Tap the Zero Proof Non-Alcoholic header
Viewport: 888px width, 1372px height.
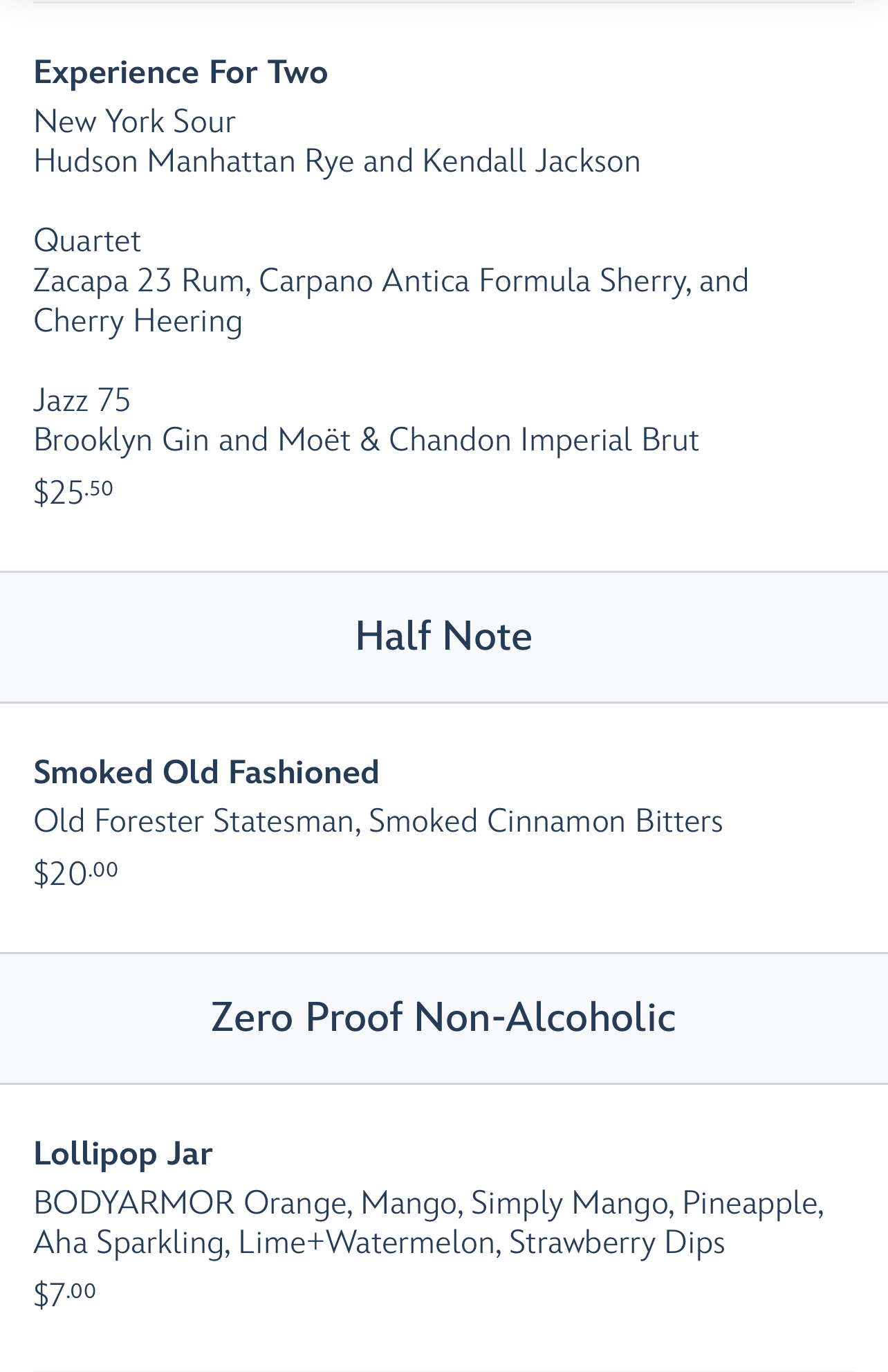point(444,1018)
